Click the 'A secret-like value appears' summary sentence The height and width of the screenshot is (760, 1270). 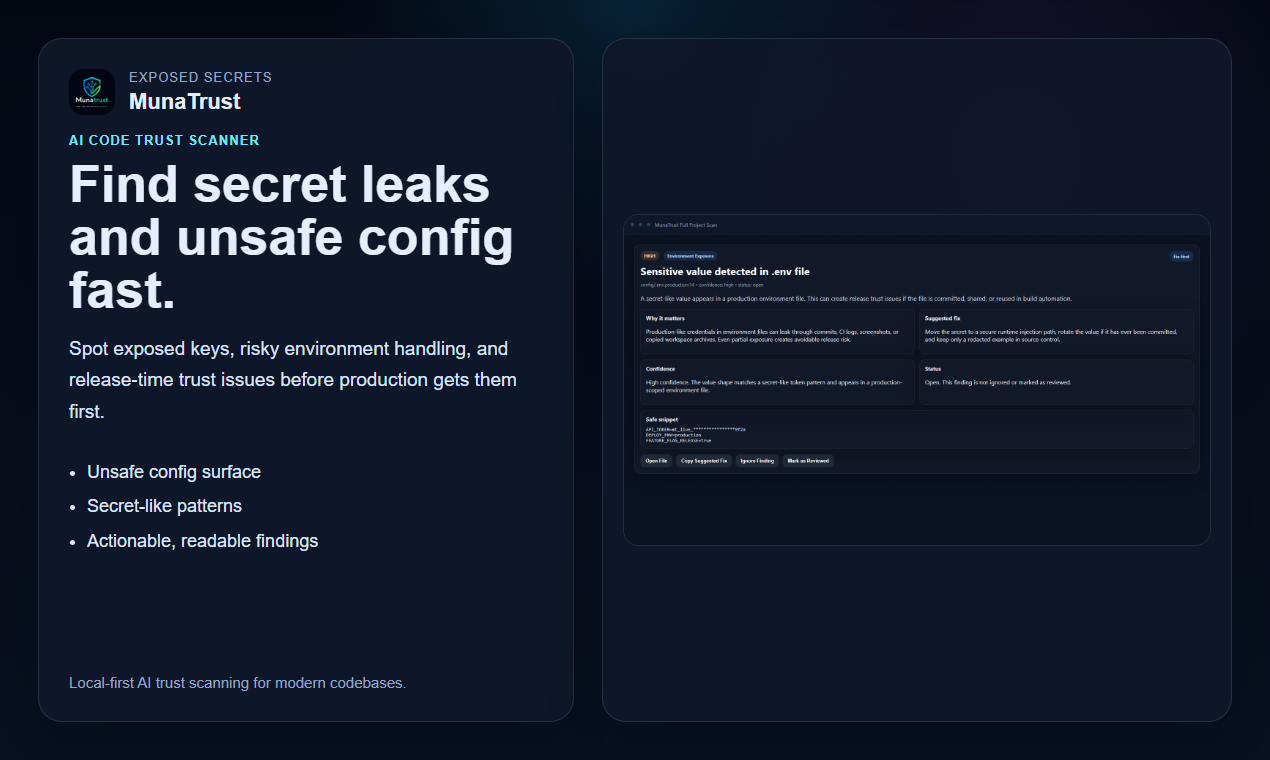(856, 299)
